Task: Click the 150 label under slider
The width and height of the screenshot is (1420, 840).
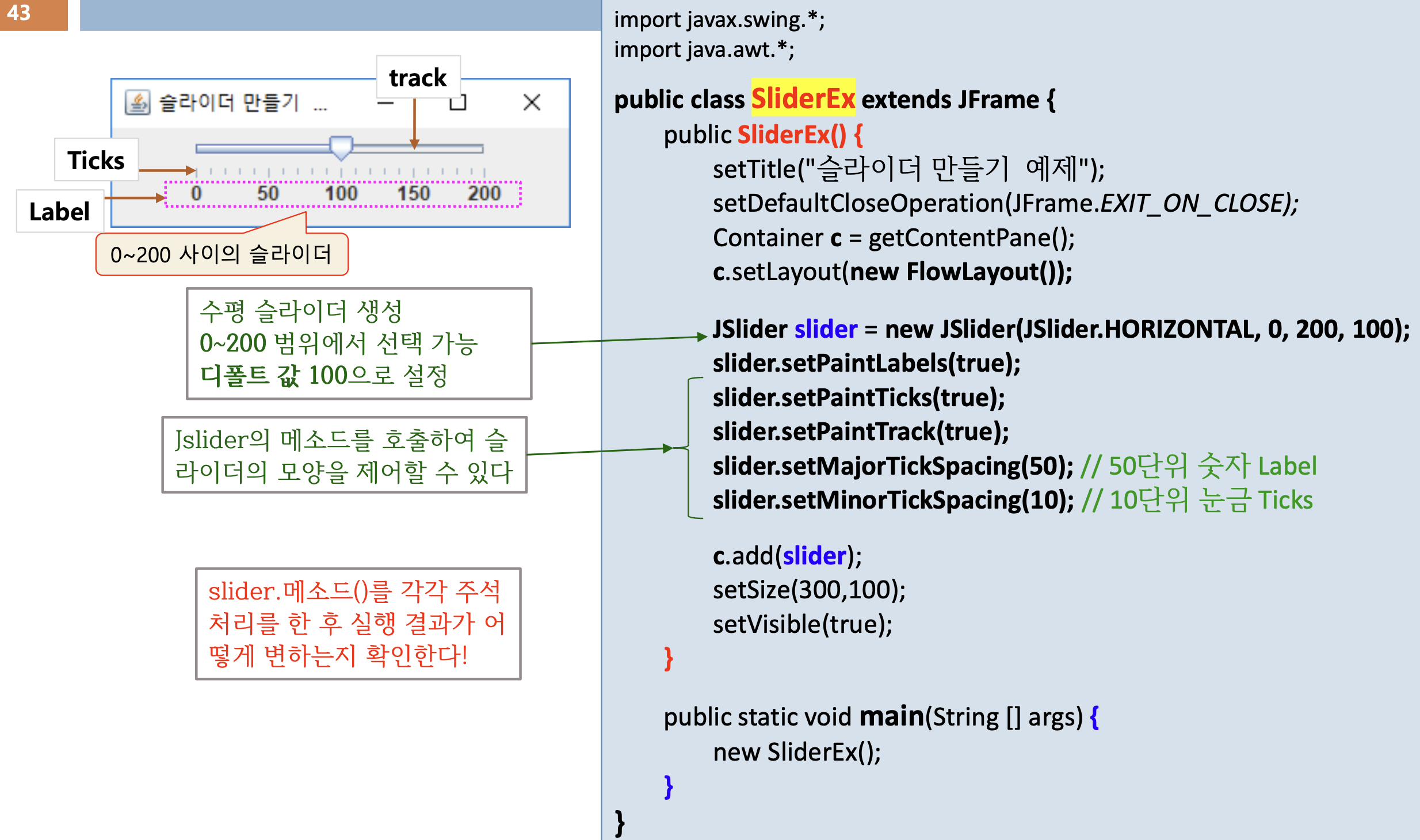Action: [x=413, y=193]
